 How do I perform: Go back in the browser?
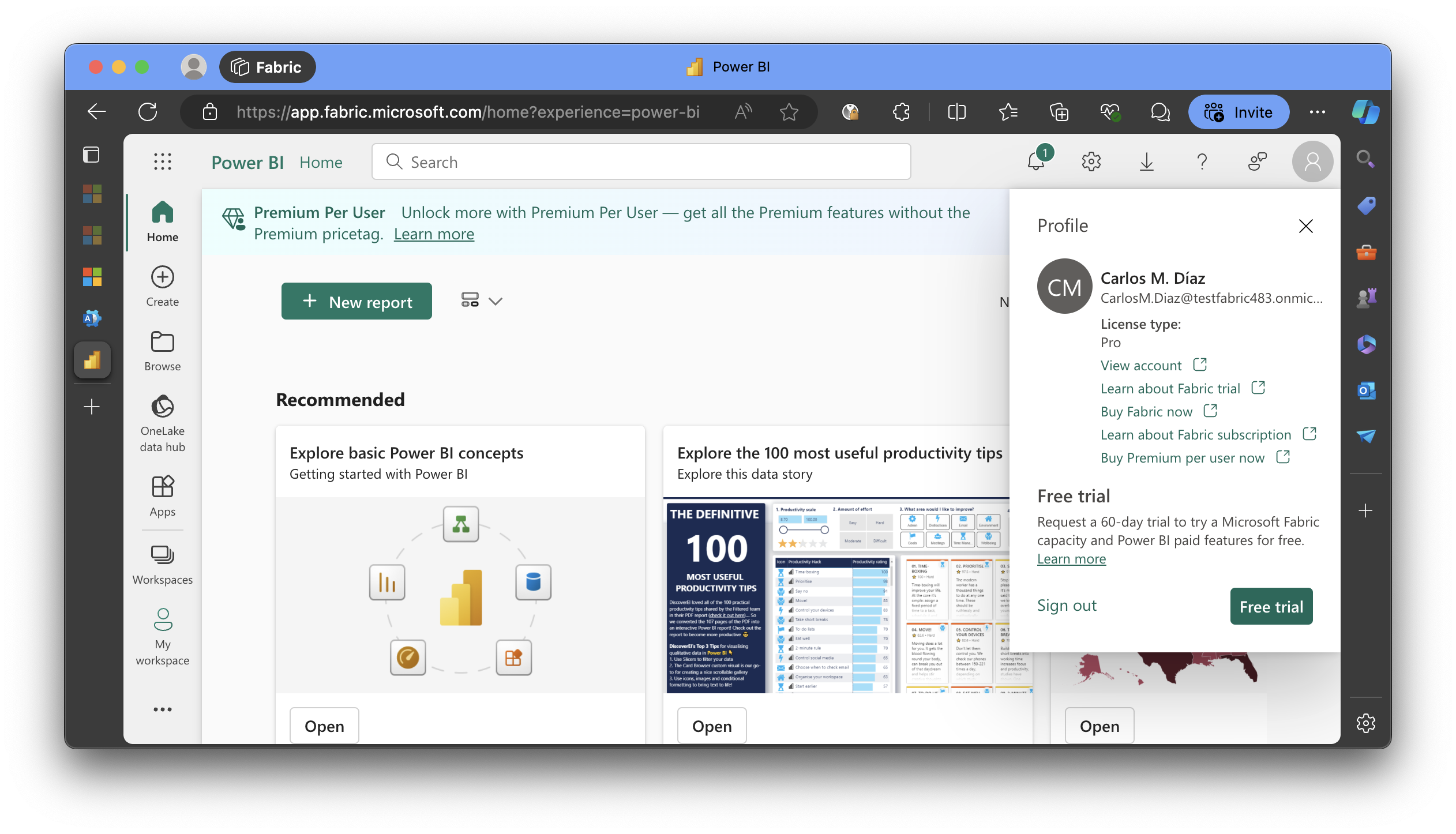point(96,112)
